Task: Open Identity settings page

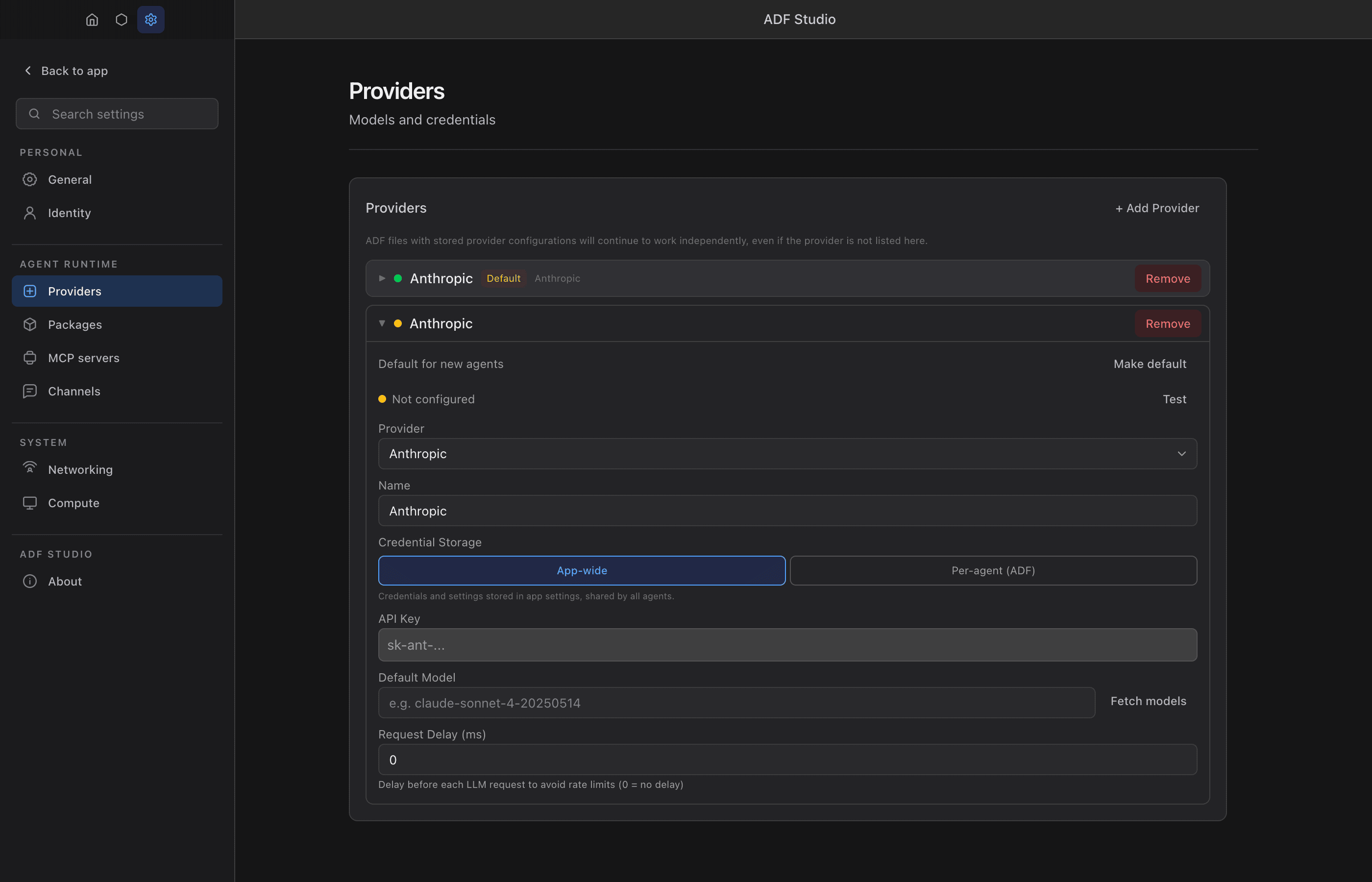Action: click(x=117, y=213)
